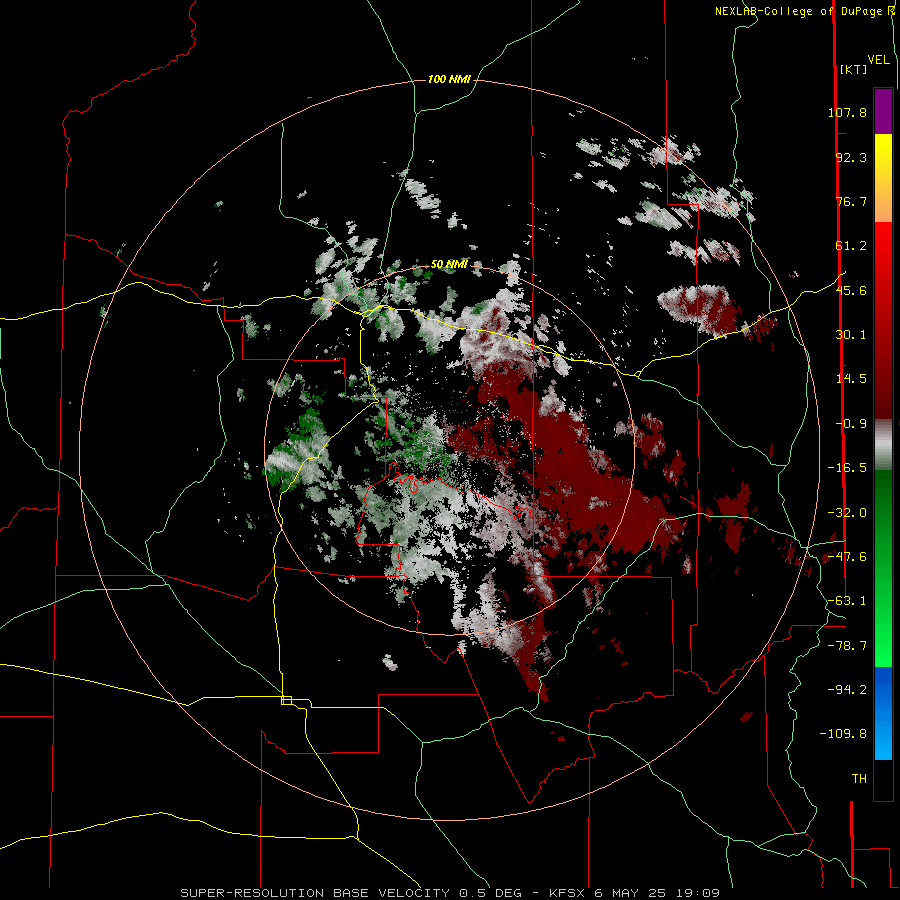The image size is (900, 900).
Task: Click the 107.8 value on velocity scale
Action: (847, 112)
